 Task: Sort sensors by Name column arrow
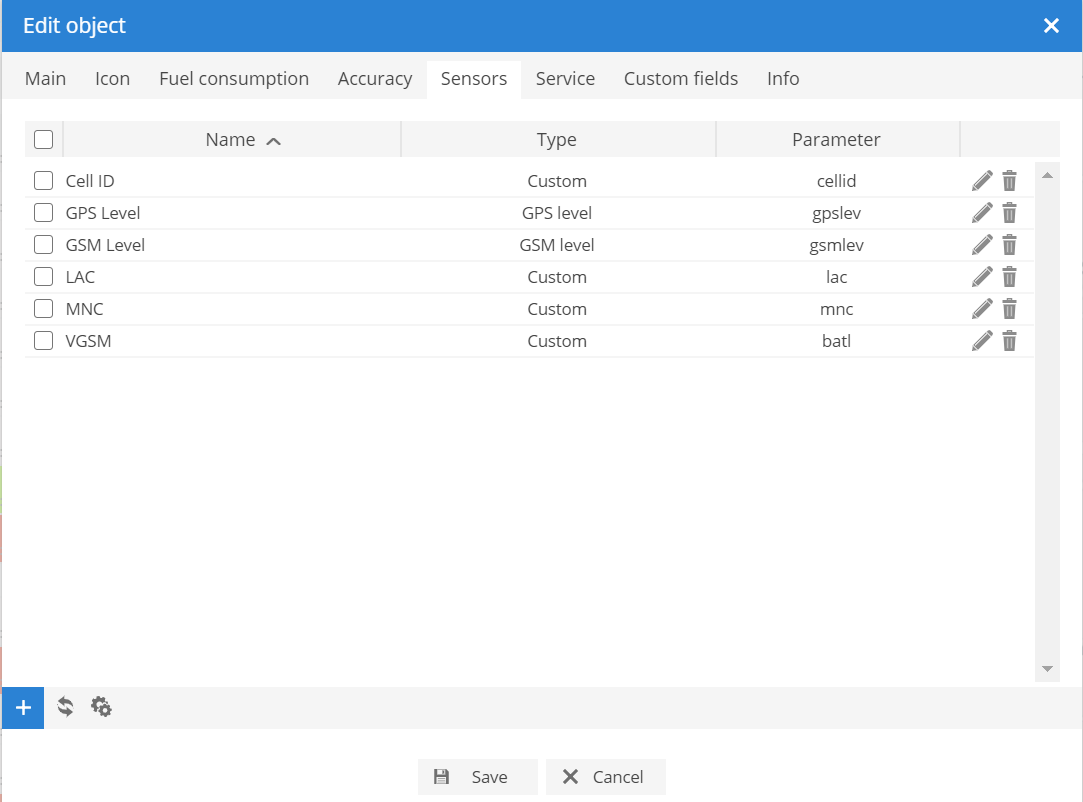pos(273,141)
